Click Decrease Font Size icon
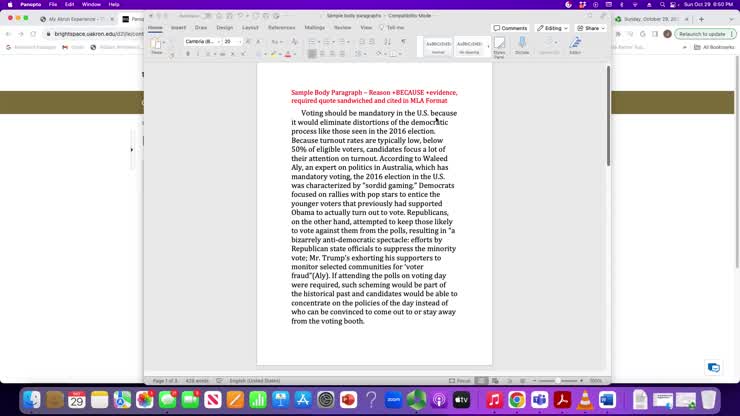 [x=258, y=42]
